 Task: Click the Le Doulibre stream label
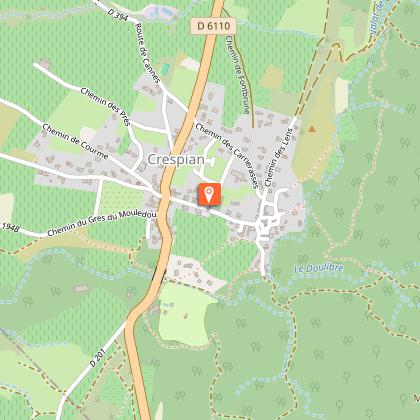tap(319, 268)
